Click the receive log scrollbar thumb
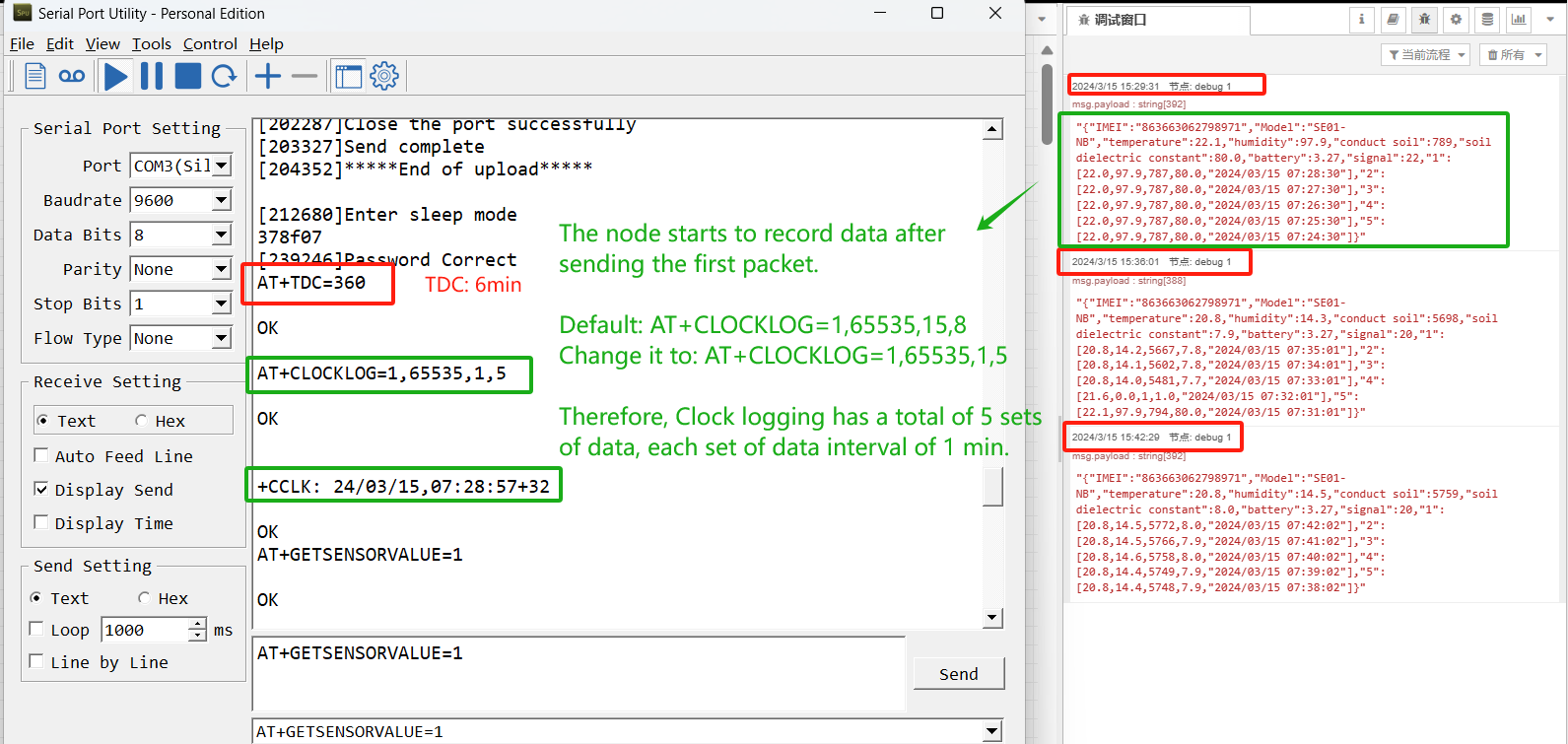 pyautogui.click(x=993, y=487)
